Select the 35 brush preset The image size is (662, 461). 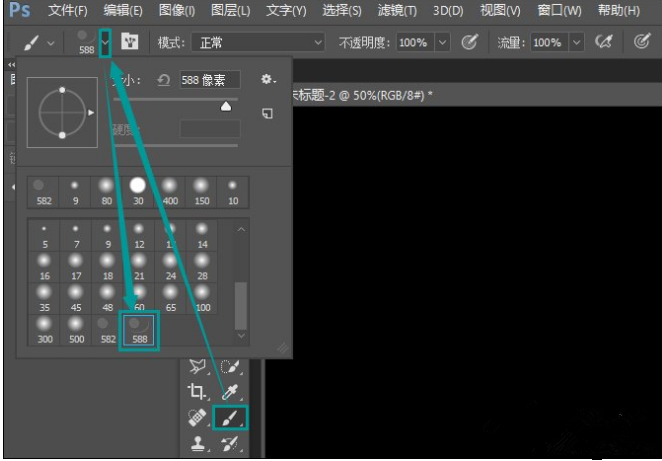45,298
